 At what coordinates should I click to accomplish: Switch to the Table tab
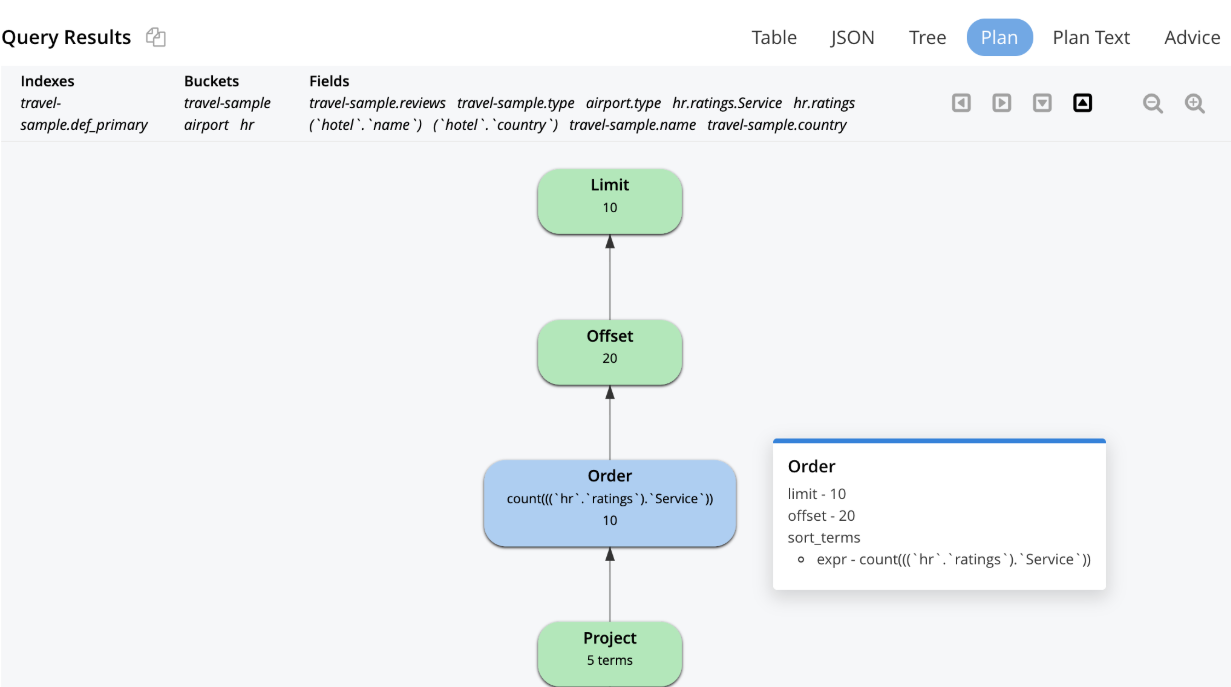[774, 38]
